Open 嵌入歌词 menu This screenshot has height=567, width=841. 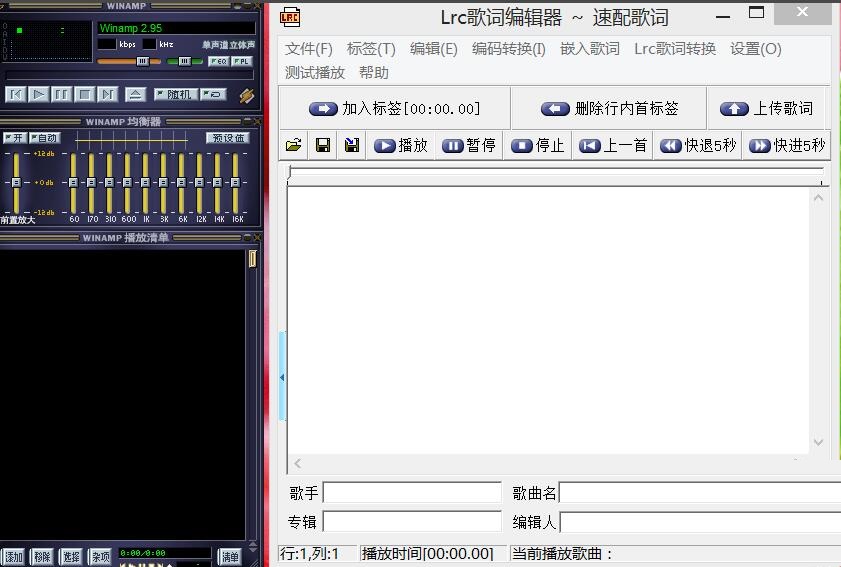pos(589,49)
